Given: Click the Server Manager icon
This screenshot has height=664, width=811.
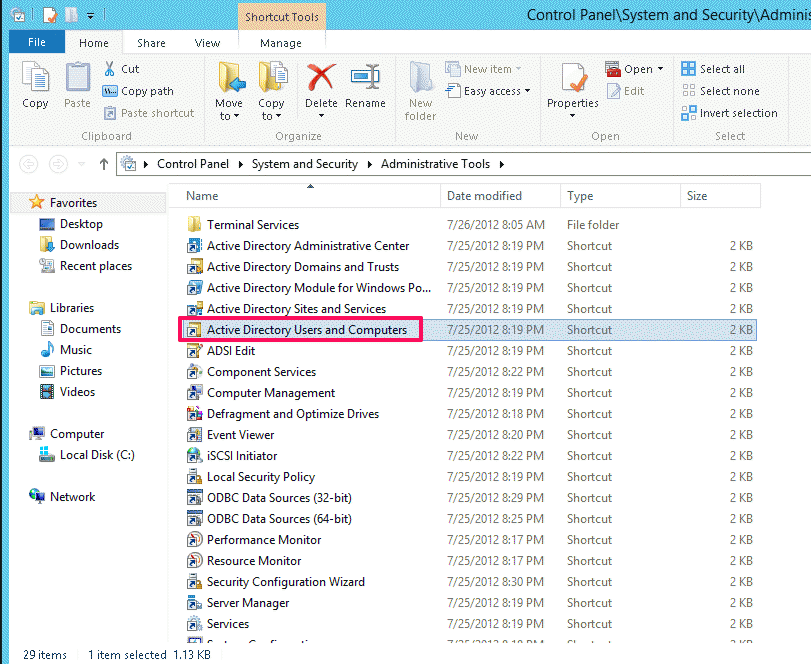Looking at the screenshot, I should tap(194, 603).
